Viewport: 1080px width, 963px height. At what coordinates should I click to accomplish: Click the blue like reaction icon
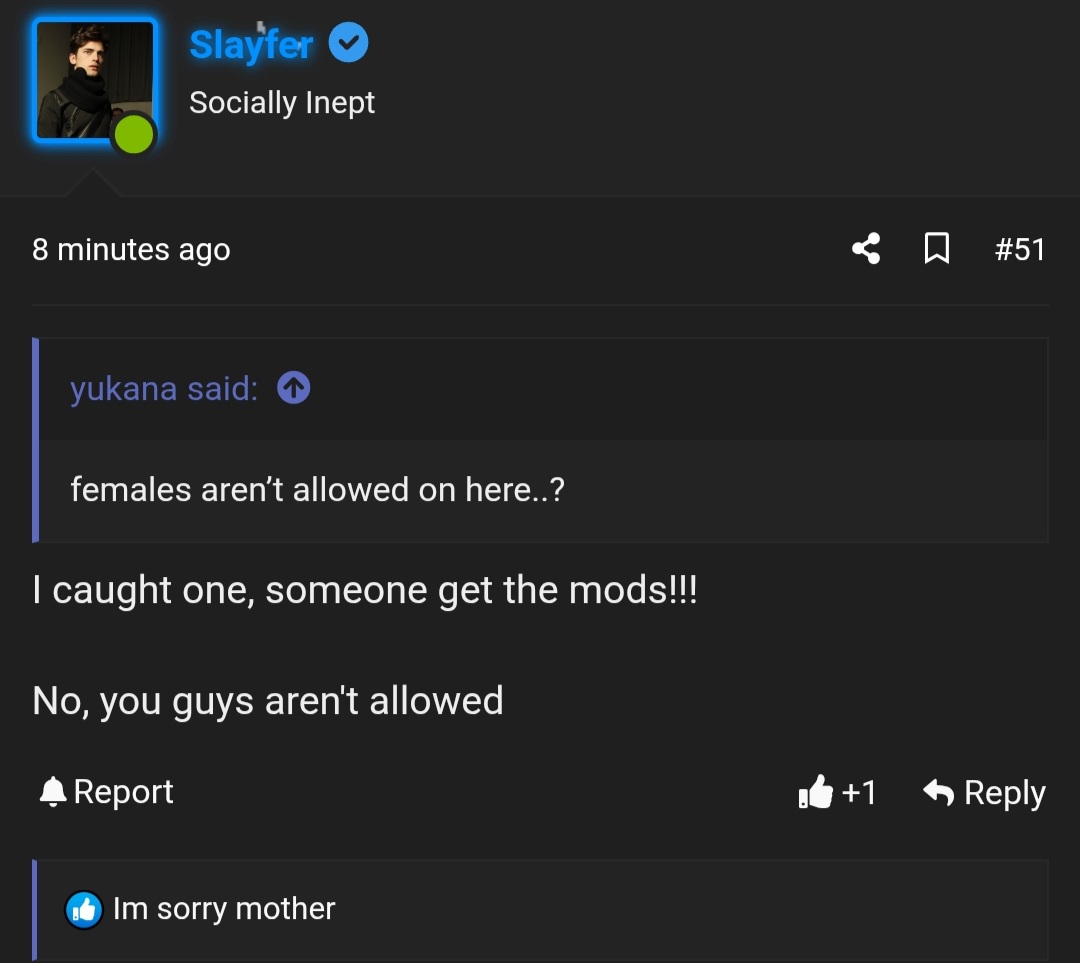(x=84, y=909)
